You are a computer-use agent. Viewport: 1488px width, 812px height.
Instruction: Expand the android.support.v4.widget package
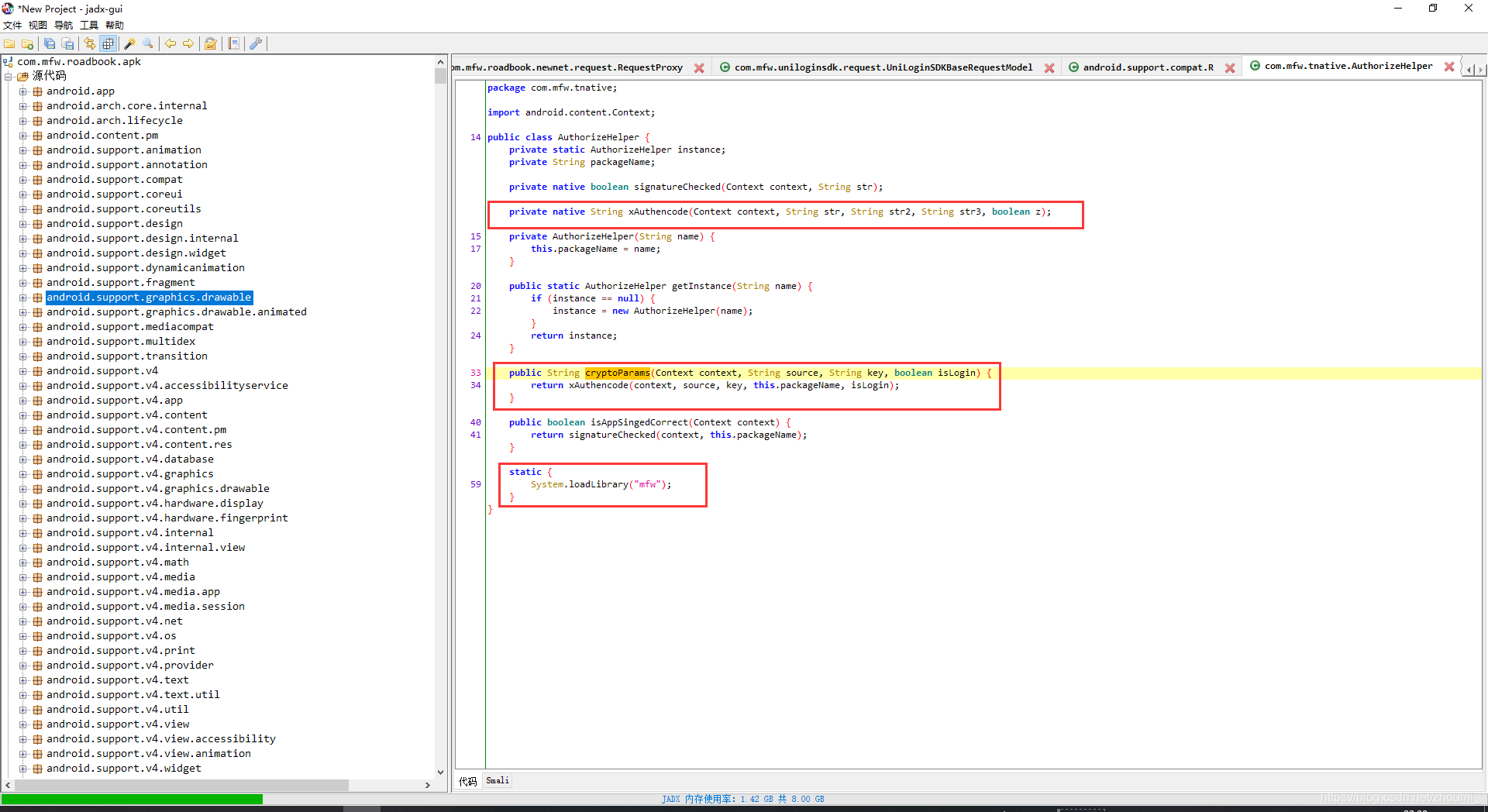pyautogui.click(x=23, y=769)
